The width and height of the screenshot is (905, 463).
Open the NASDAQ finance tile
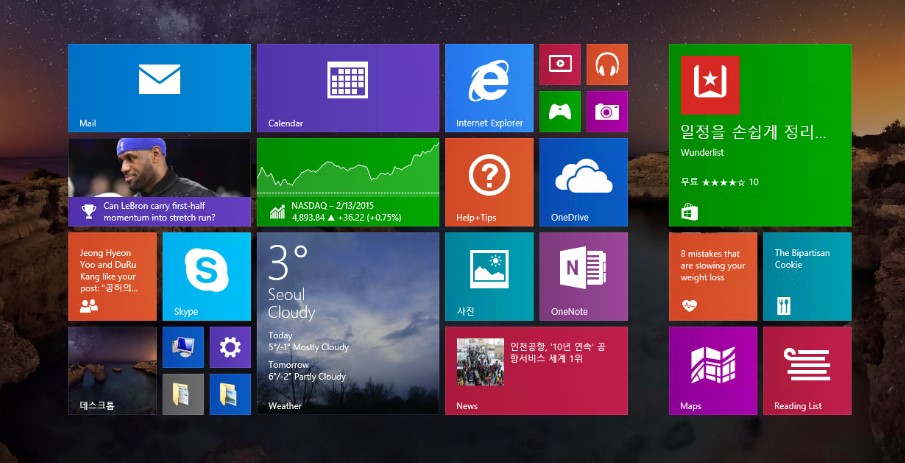coord(347,182)
